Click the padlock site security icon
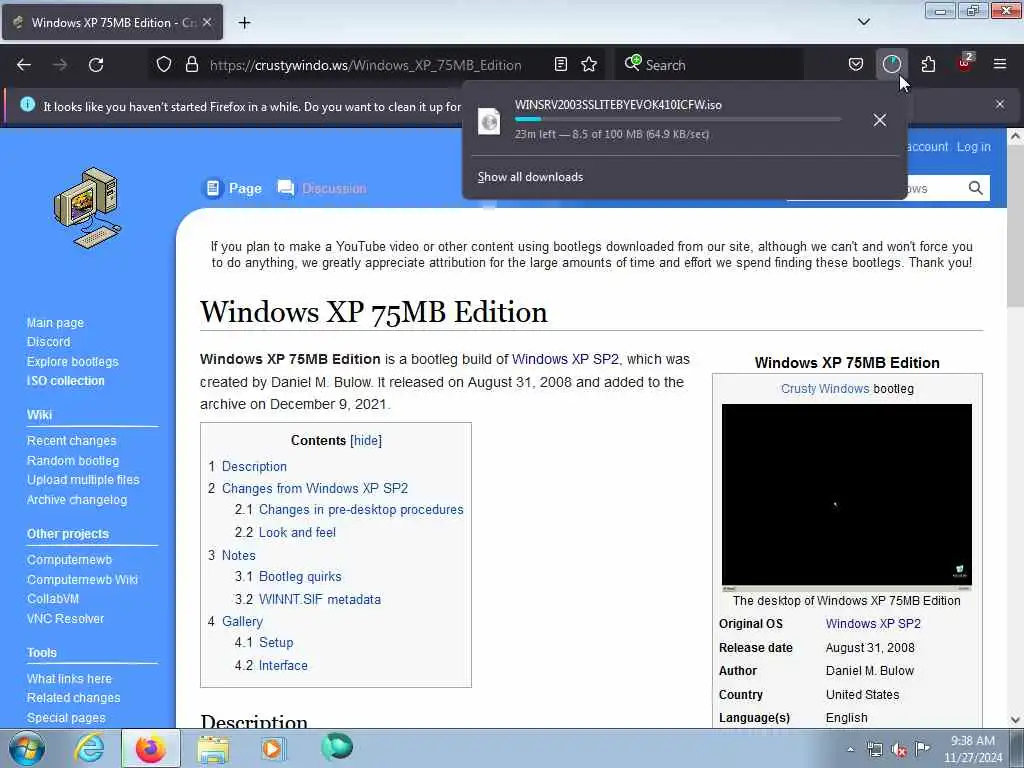 [191, 65]
